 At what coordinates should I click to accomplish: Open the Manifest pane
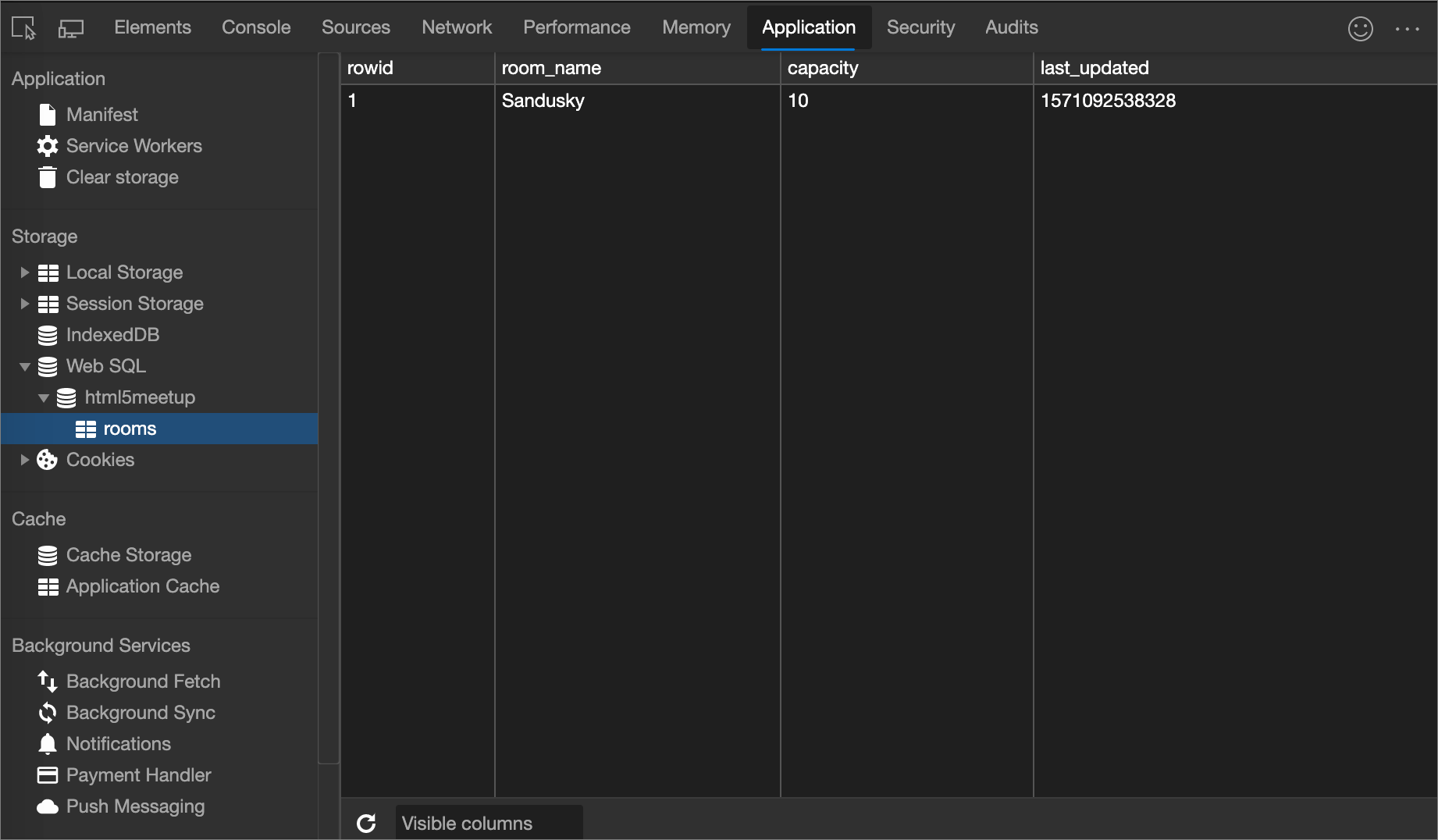click(102, 115)
